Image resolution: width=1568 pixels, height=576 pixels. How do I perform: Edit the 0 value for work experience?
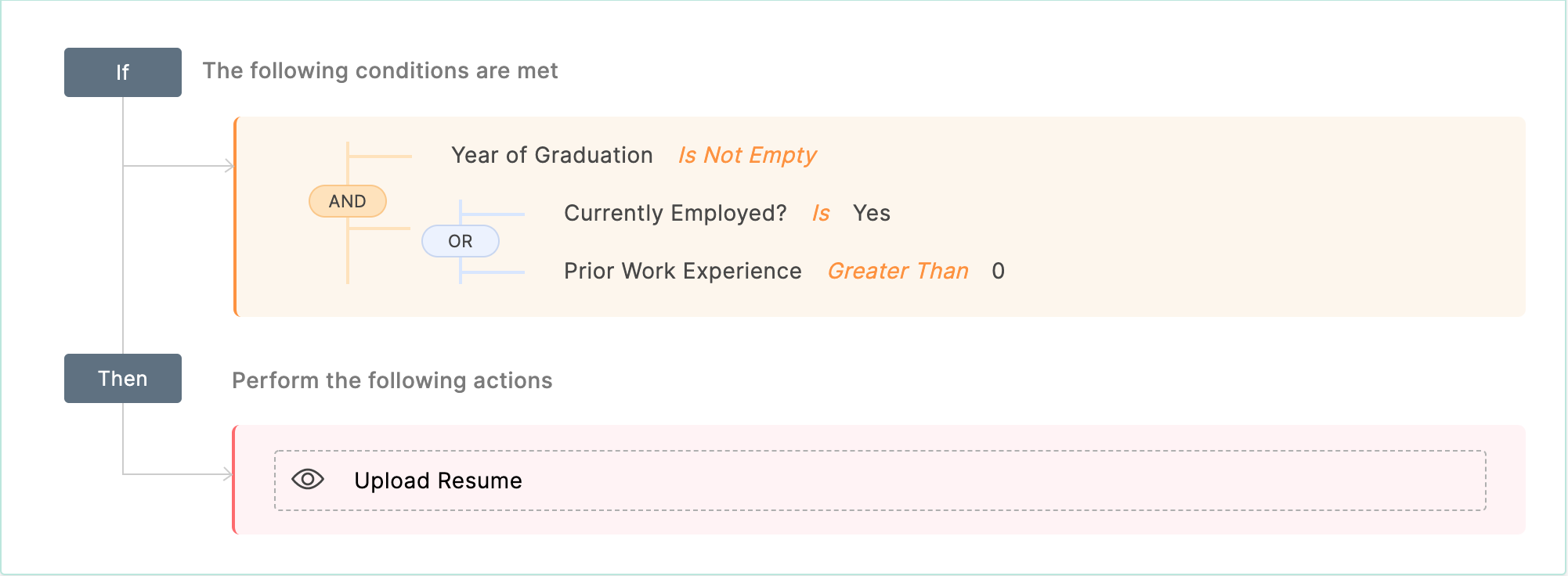point(998,271)
